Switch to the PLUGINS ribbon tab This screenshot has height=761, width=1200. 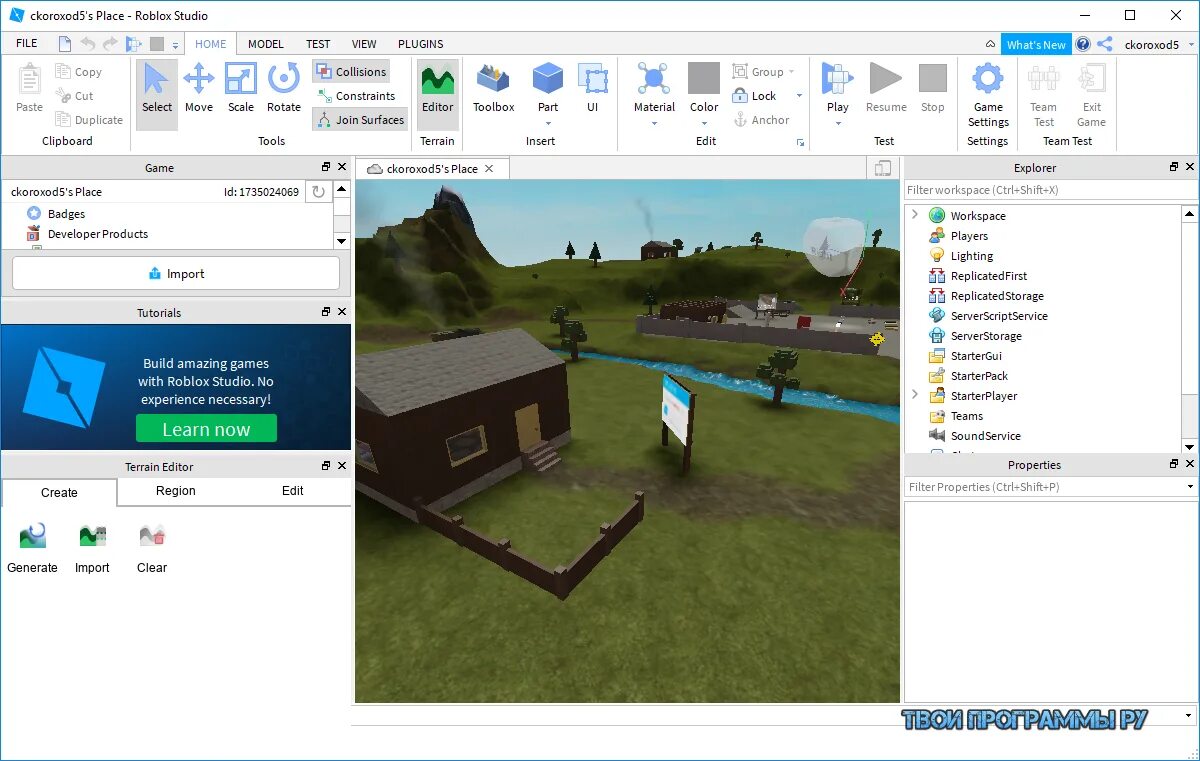(421, 44)
